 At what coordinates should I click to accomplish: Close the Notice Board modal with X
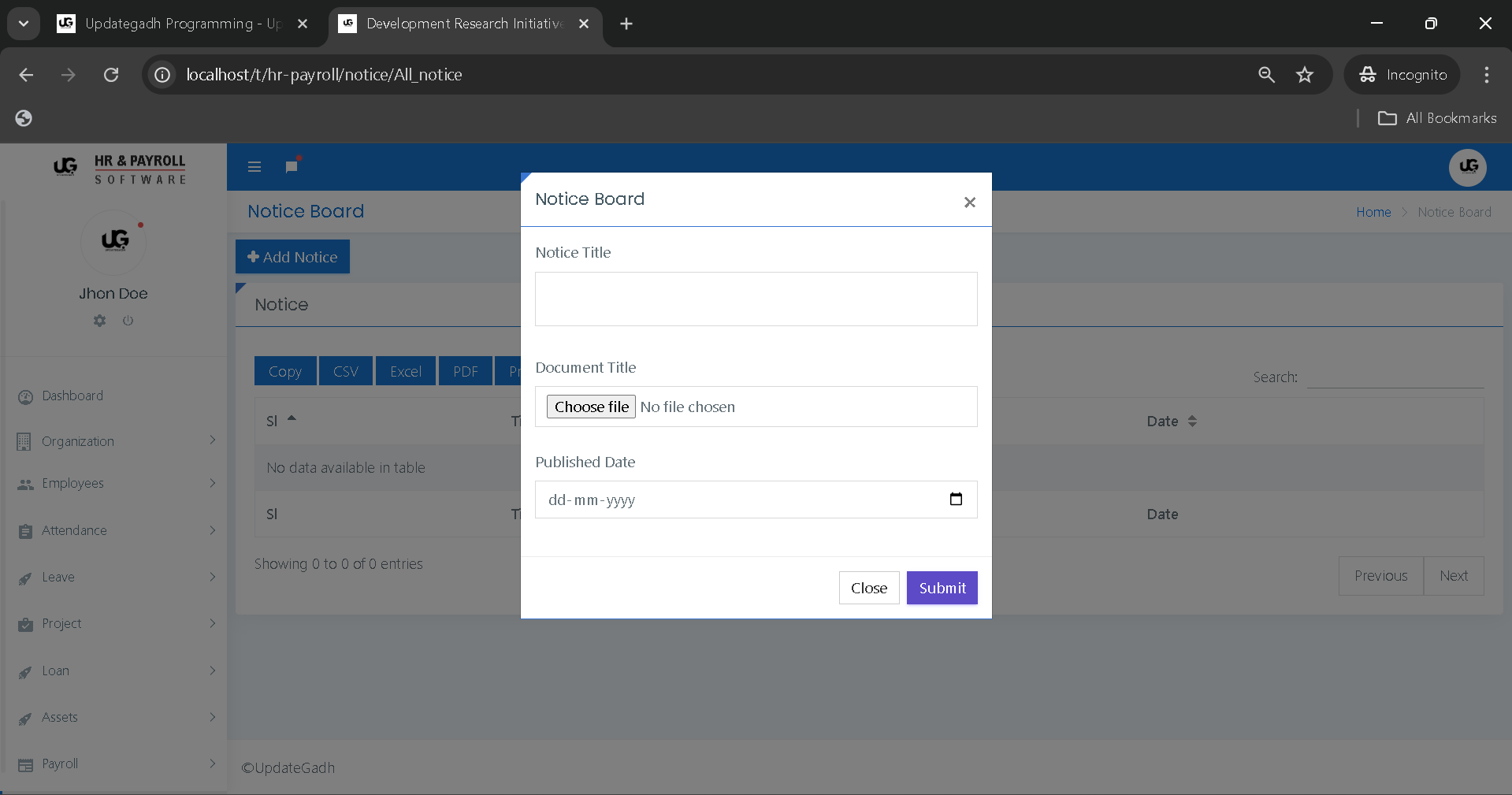pyautogui.click(x=969, y=202)
